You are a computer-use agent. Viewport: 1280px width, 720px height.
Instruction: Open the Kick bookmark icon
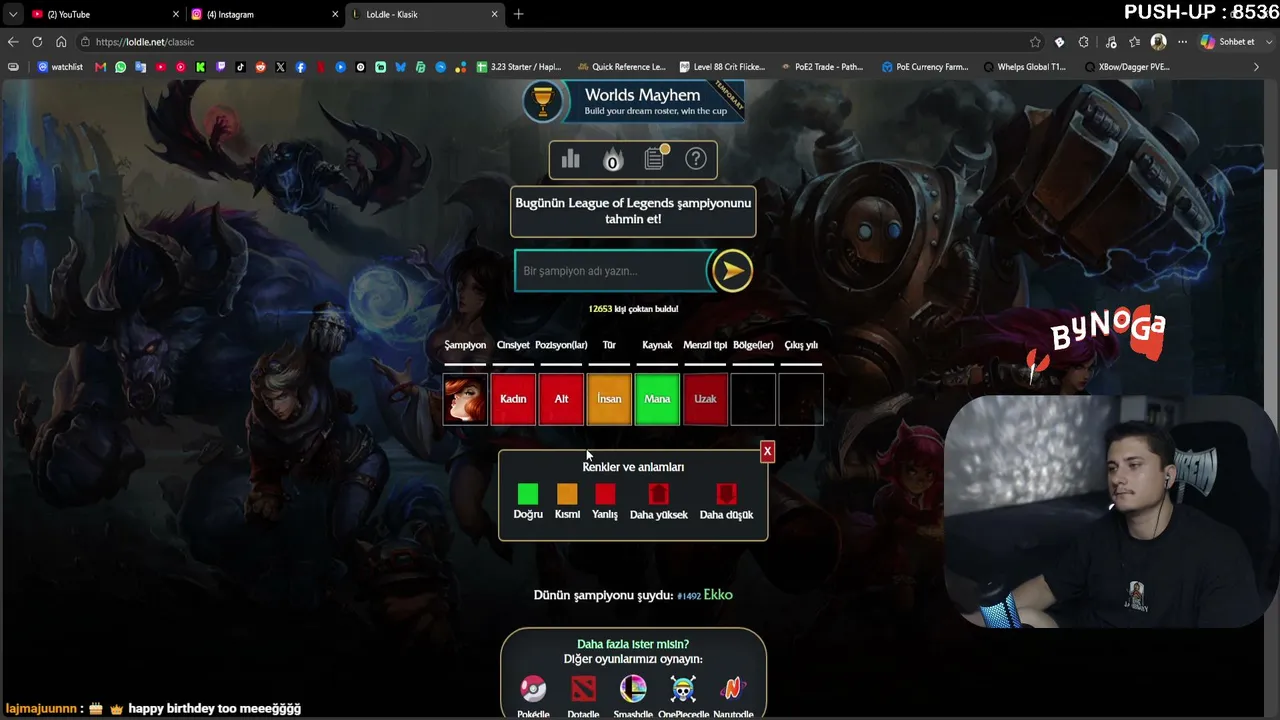click(x=201, y=67)
